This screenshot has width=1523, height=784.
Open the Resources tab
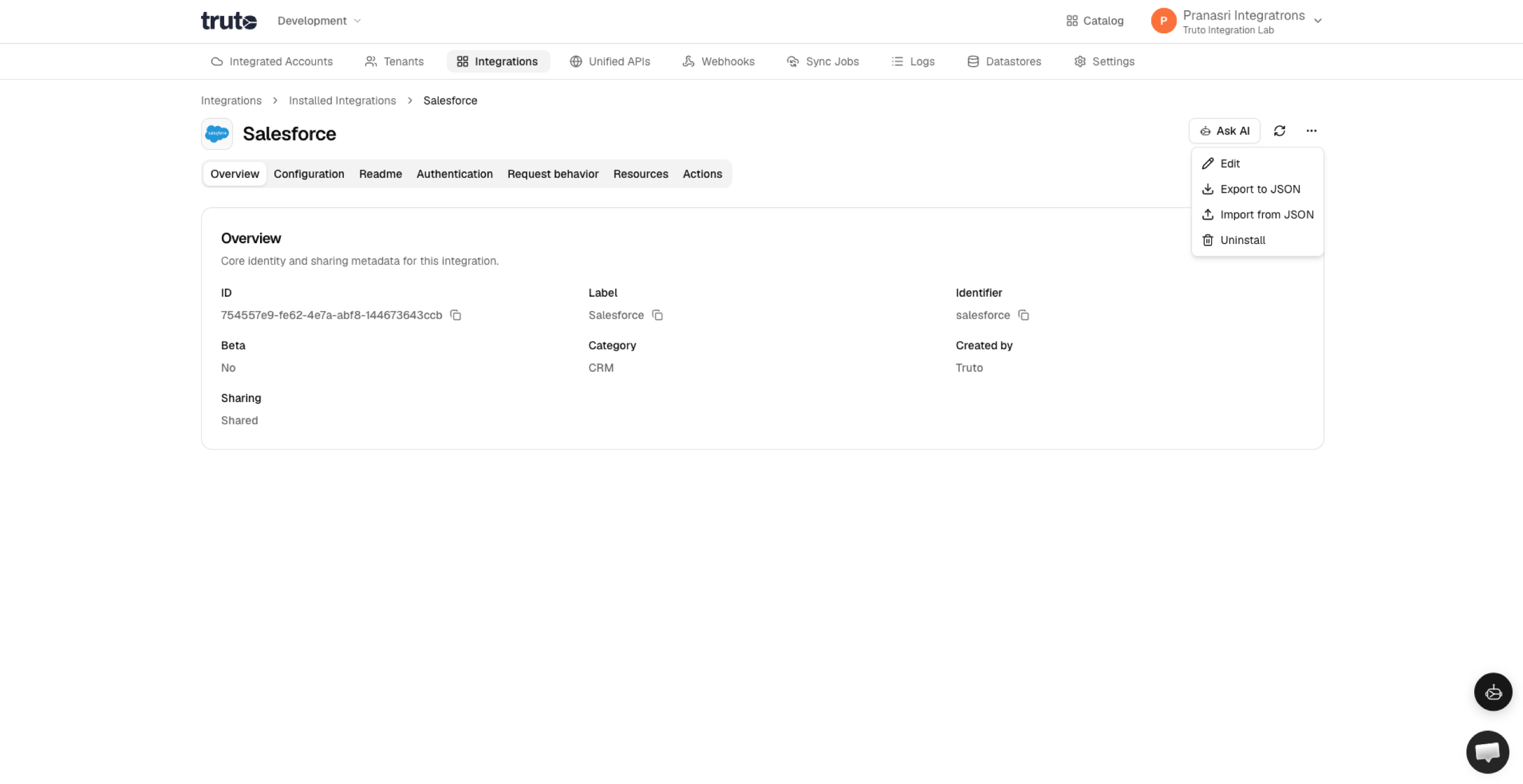tap(641, 174)
